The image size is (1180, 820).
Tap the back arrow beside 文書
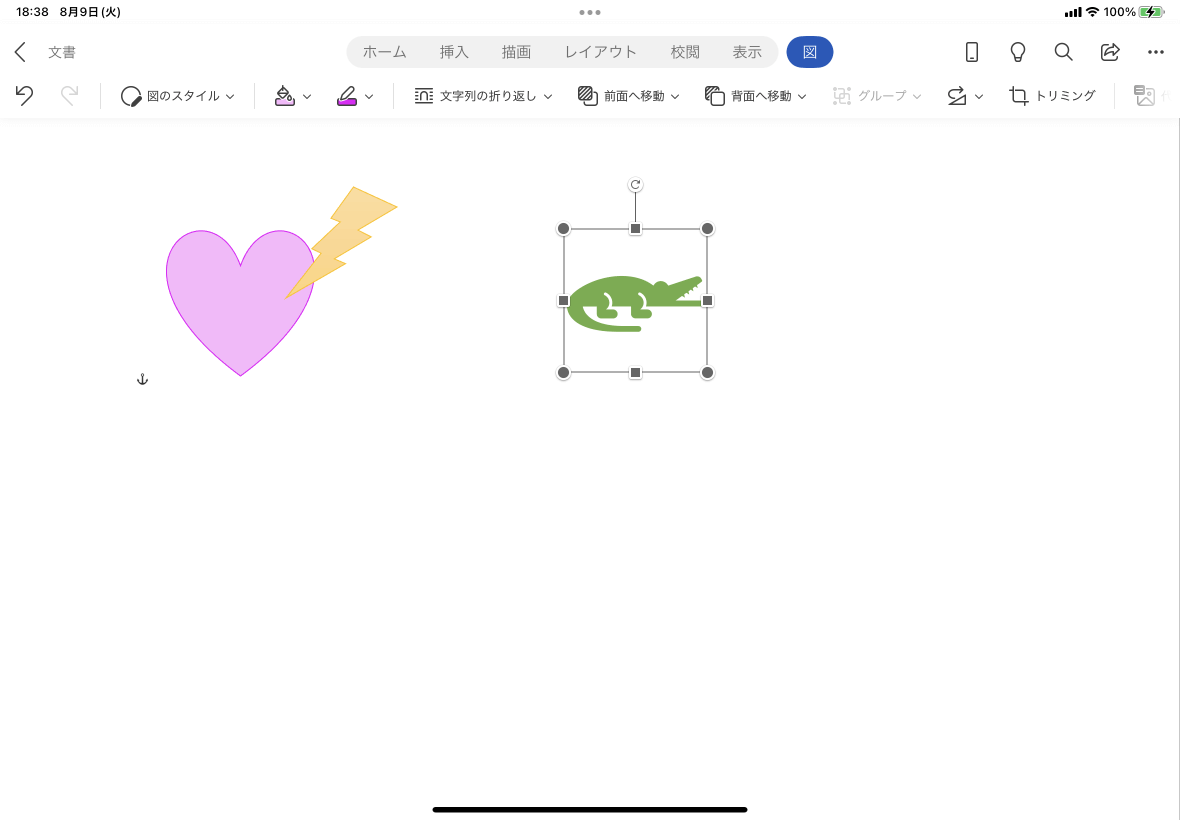point(20,52)
